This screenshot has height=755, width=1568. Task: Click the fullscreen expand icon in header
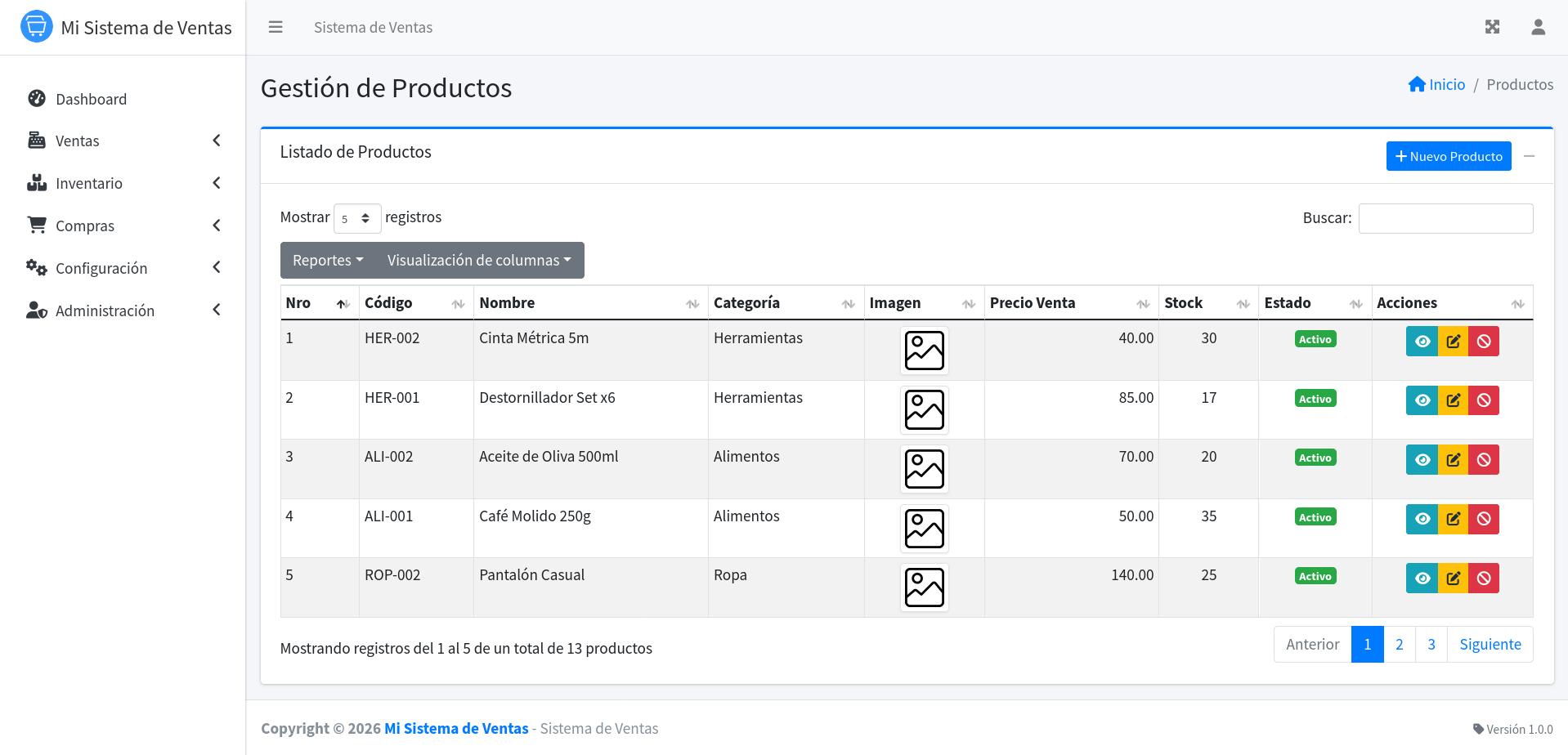coord(1492,27)
